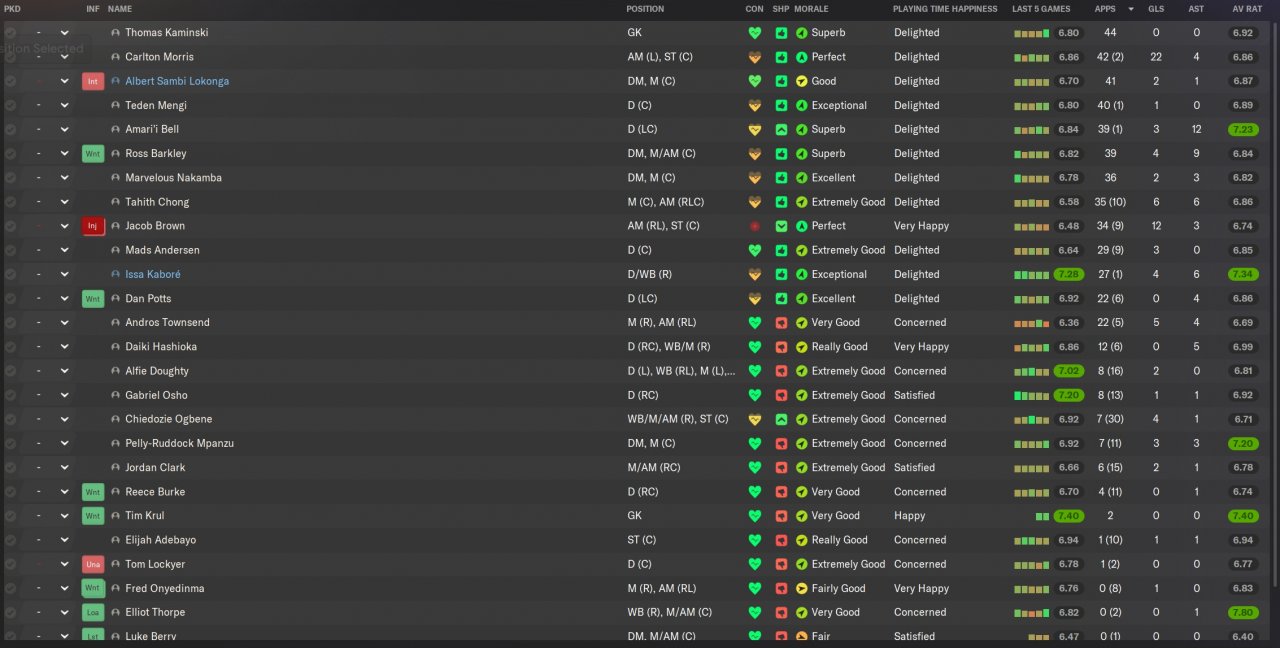1280x648 pixels.
Task: Click the Wnt badge beside Reece Burke
Action: pyautogui.click(x=93, y=492)
